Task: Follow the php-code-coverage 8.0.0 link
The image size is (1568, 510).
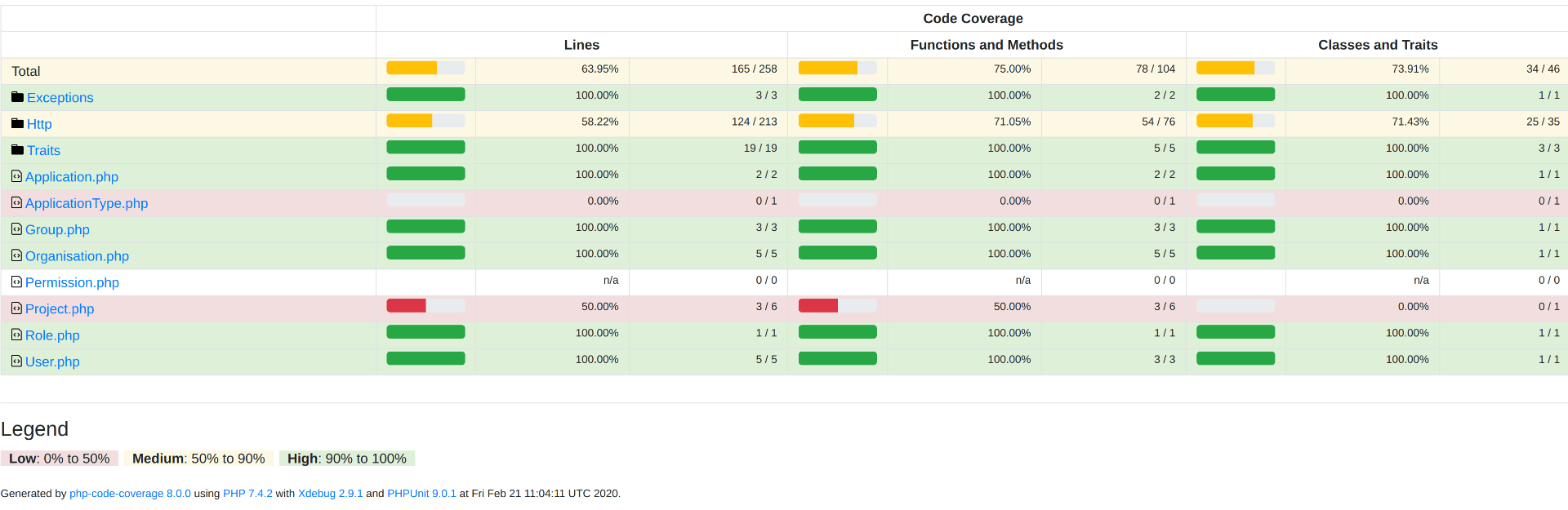Action: (x=130, y=494)
